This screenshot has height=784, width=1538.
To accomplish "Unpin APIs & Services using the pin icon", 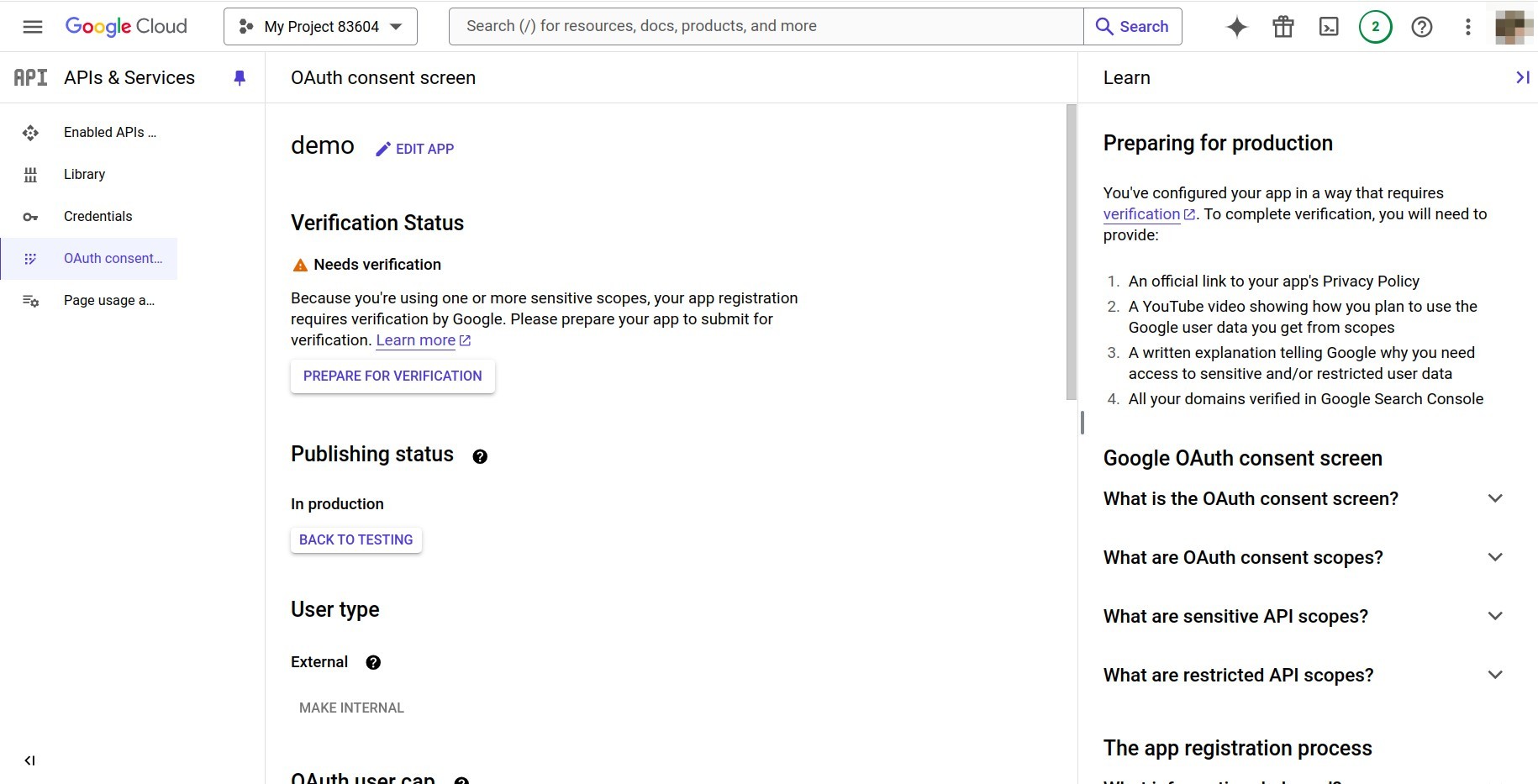I will [x=240, y=77].
